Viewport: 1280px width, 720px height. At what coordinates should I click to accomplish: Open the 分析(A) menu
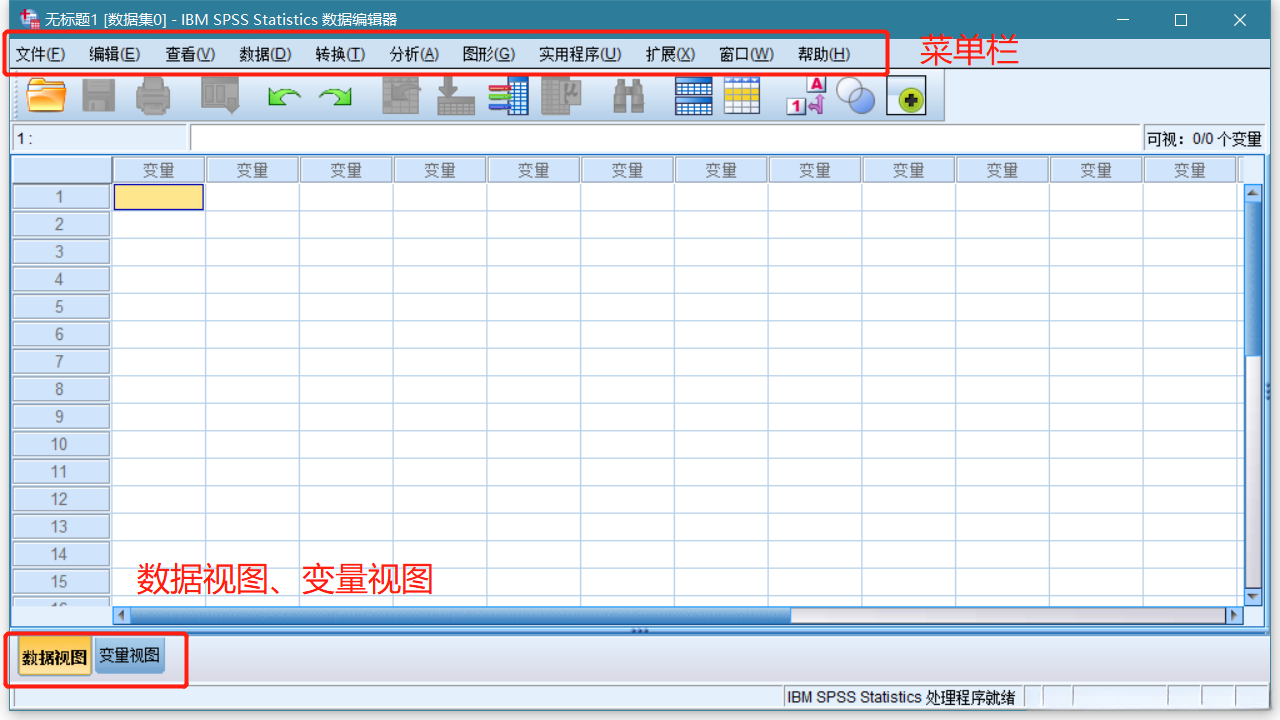pyautogui.click(x=413, y=54)
